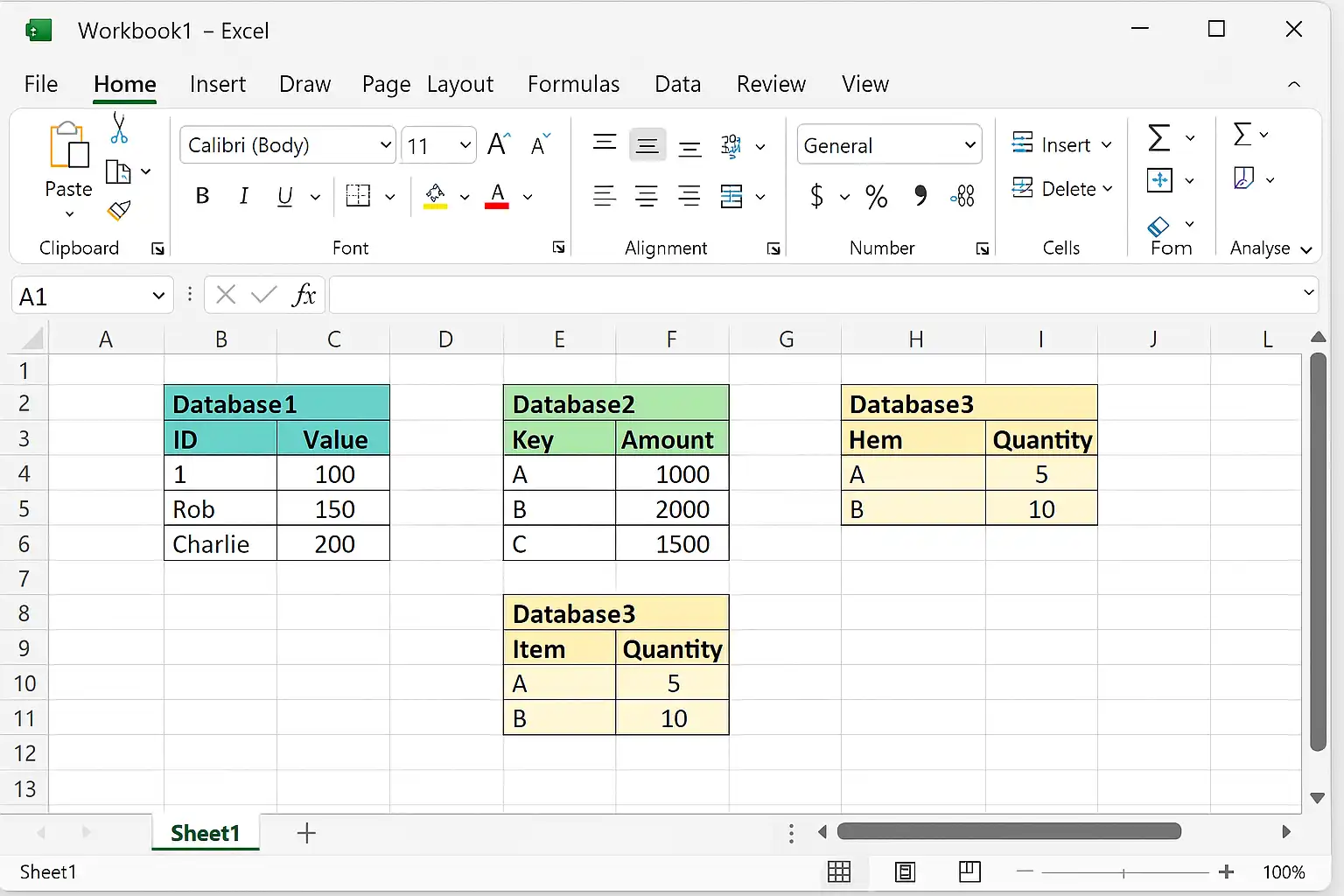Viewport: 1344px width, 896px height.
Task: Select the Format Painter brush icon
Action: click(119, 210)
